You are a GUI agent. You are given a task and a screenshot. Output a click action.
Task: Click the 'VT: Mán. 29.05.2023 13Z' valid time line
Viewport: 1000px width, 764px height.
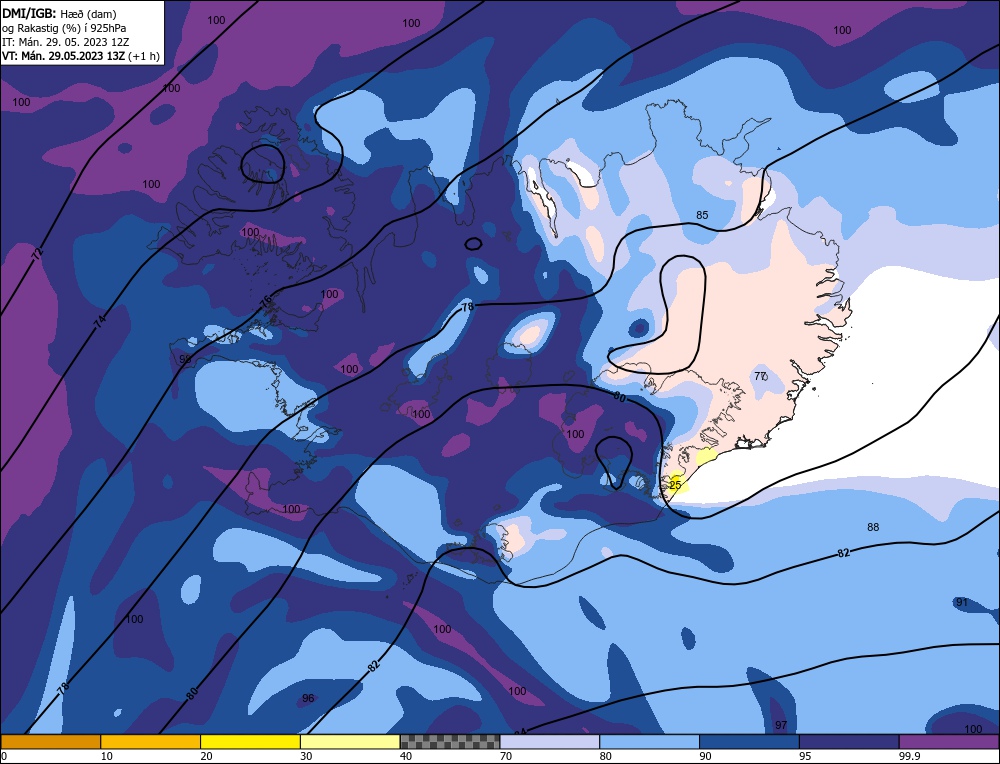tap(80, 56)
